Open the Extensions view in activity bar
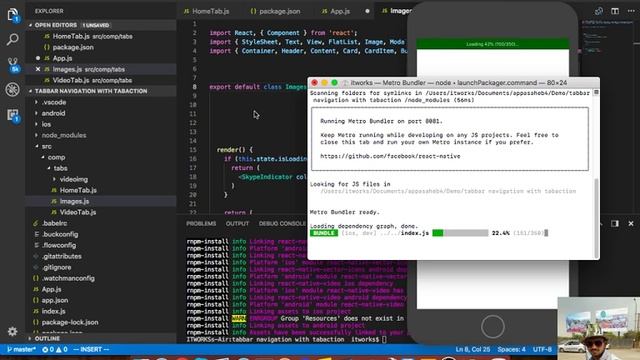The width and height of the screenshot is (640, 360). [13, 116]
